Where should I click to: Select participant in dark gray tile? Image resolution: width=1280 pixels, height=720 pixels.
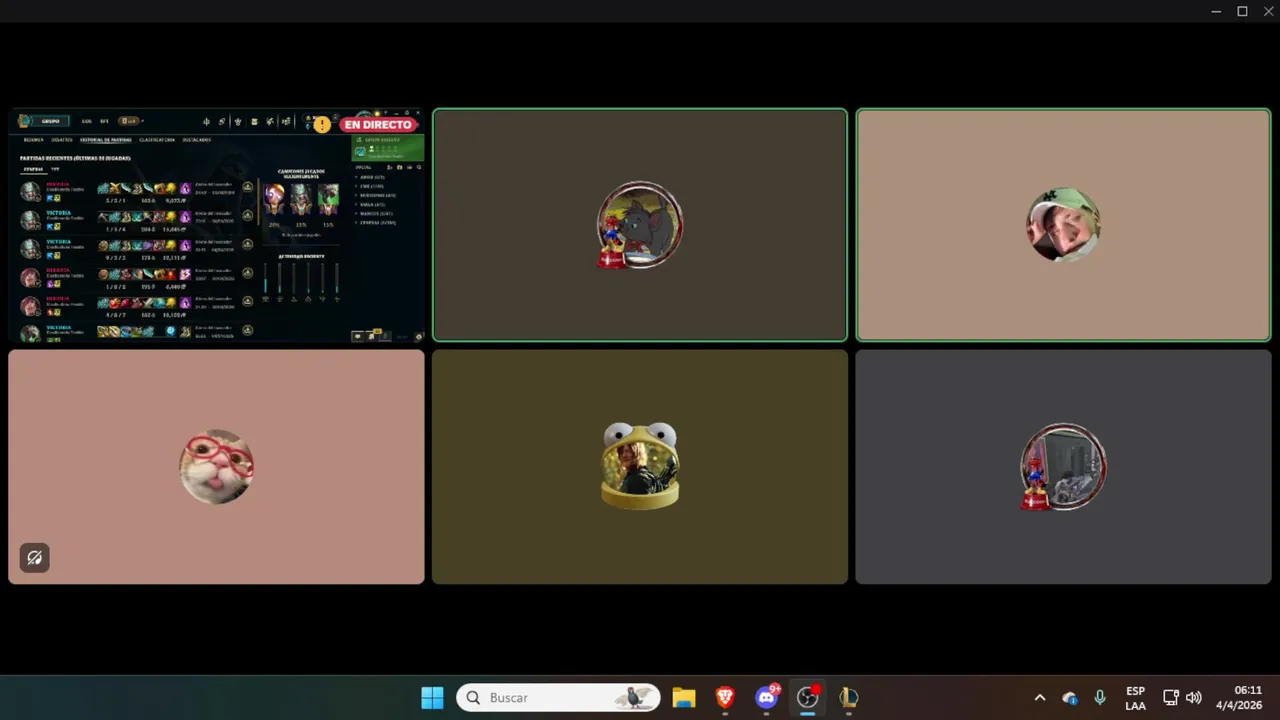coord(1063,466)
